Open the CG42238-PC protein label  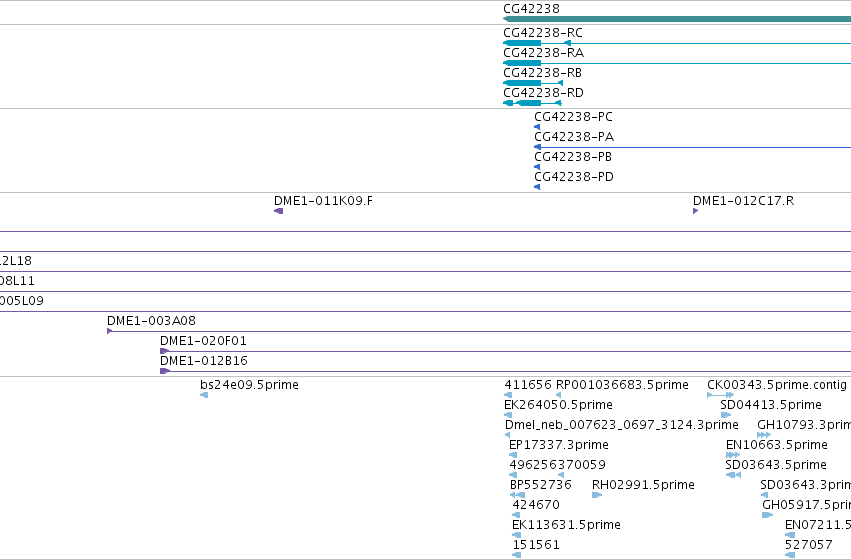pyautogui.click(x=574, y=117)
